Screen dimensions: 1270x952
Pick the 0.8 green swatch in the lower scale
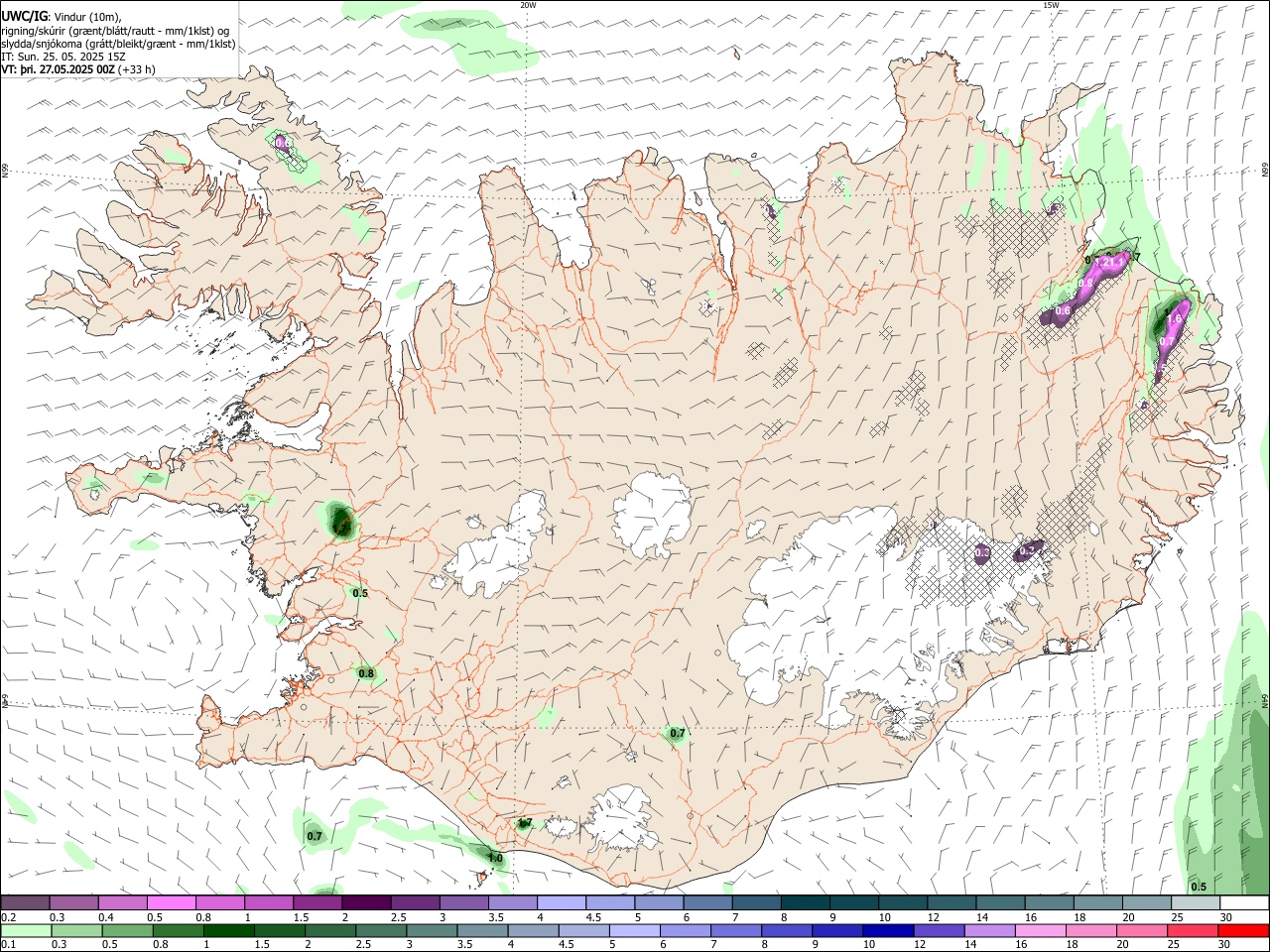click(x=178, y=930)
